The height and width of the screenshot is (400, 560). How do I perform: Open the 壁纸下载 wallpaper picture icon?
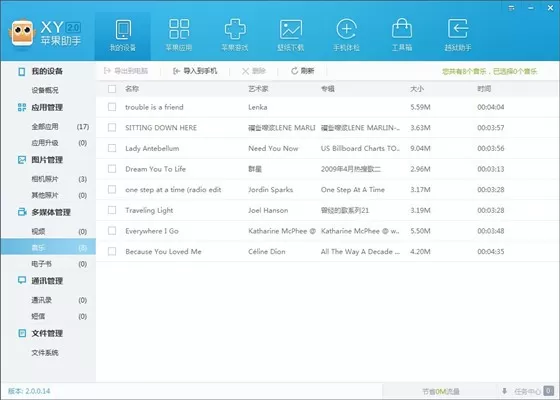point(291,29)
